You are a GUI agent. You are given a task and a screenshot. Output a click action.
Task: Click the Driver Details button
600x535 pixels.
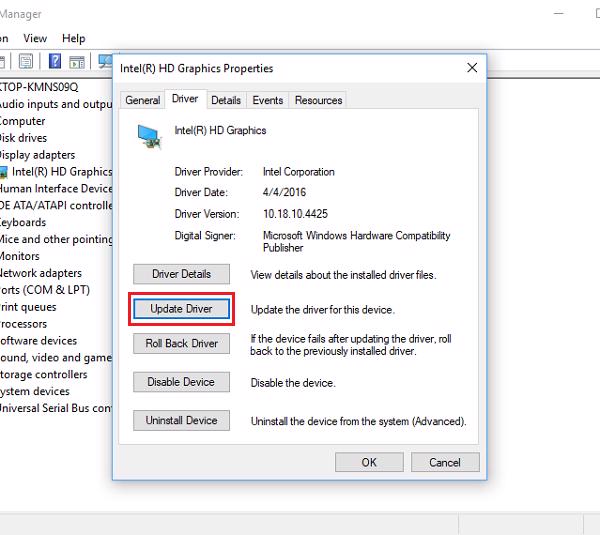tap(181, 274)
